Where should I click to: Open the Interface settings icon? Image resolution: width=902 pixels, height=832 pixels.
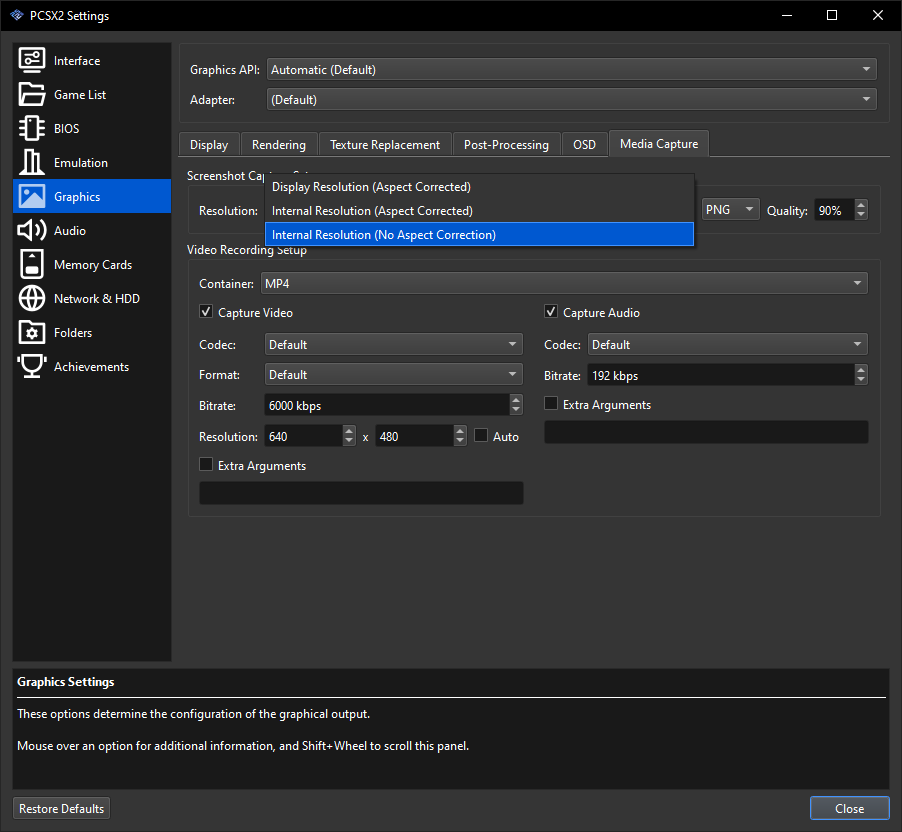32,60
